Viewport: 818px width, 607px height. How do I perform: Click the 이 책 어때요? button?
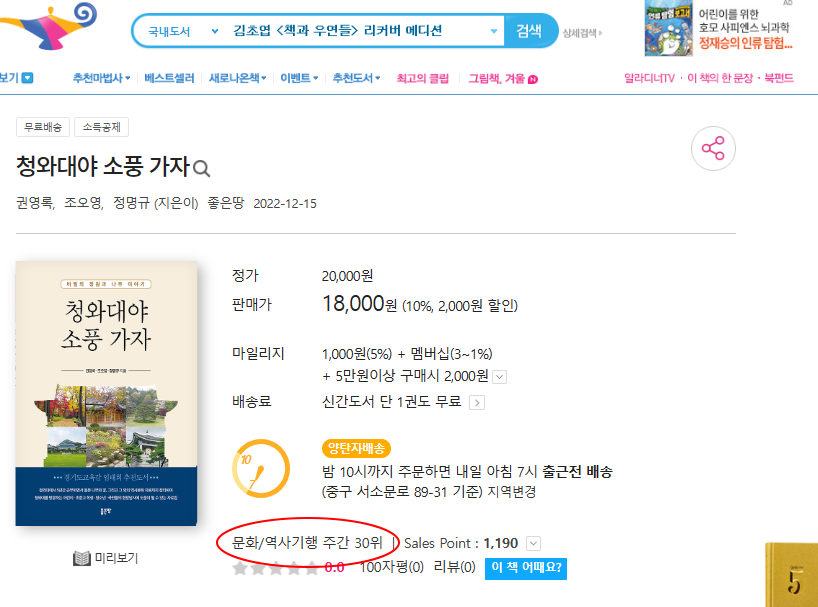(x=526, y=568)
